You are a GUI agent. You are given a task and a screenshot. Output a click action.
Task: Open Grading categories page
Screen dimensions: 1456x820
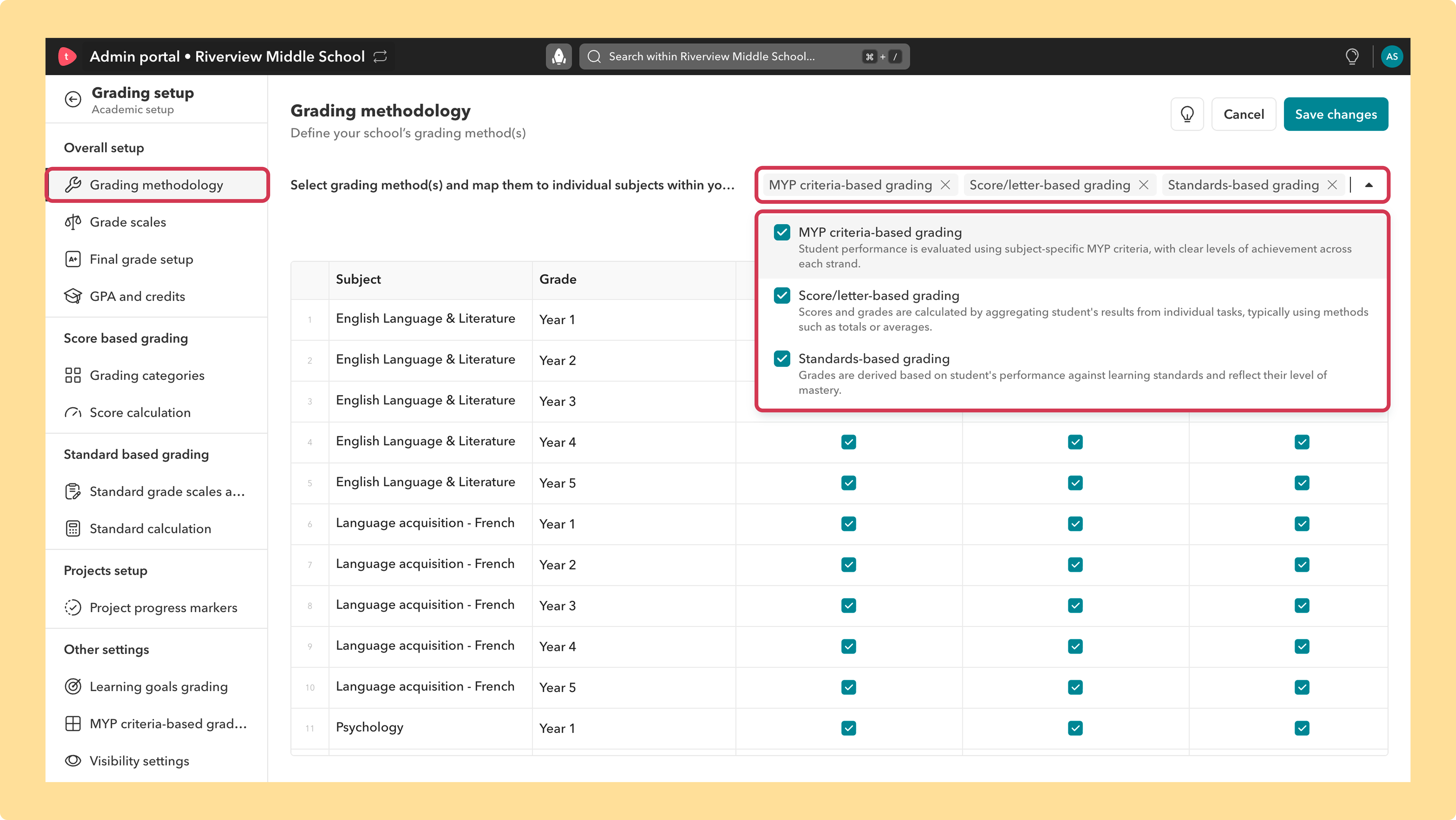pyautogui.click(x=157, y=375)
